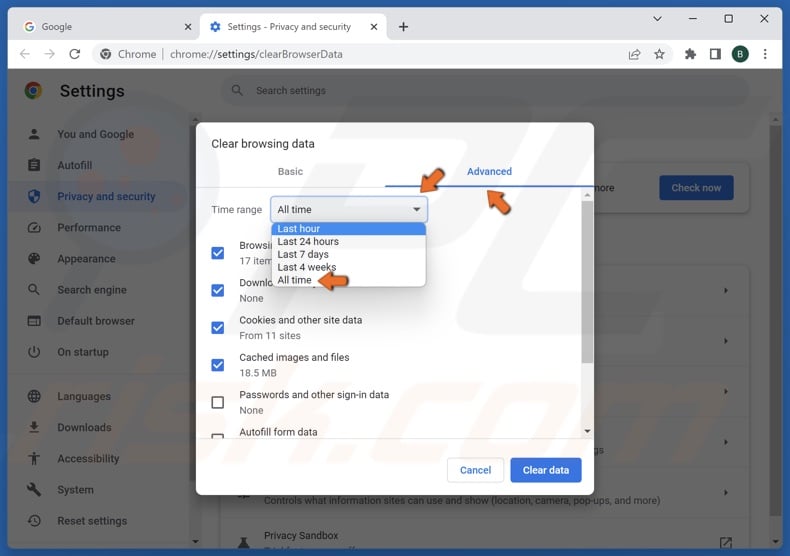Open tab search chevron in title bar
Viewport: 790px width, 556px height.
pyautogui.click(x=657, y=19)
